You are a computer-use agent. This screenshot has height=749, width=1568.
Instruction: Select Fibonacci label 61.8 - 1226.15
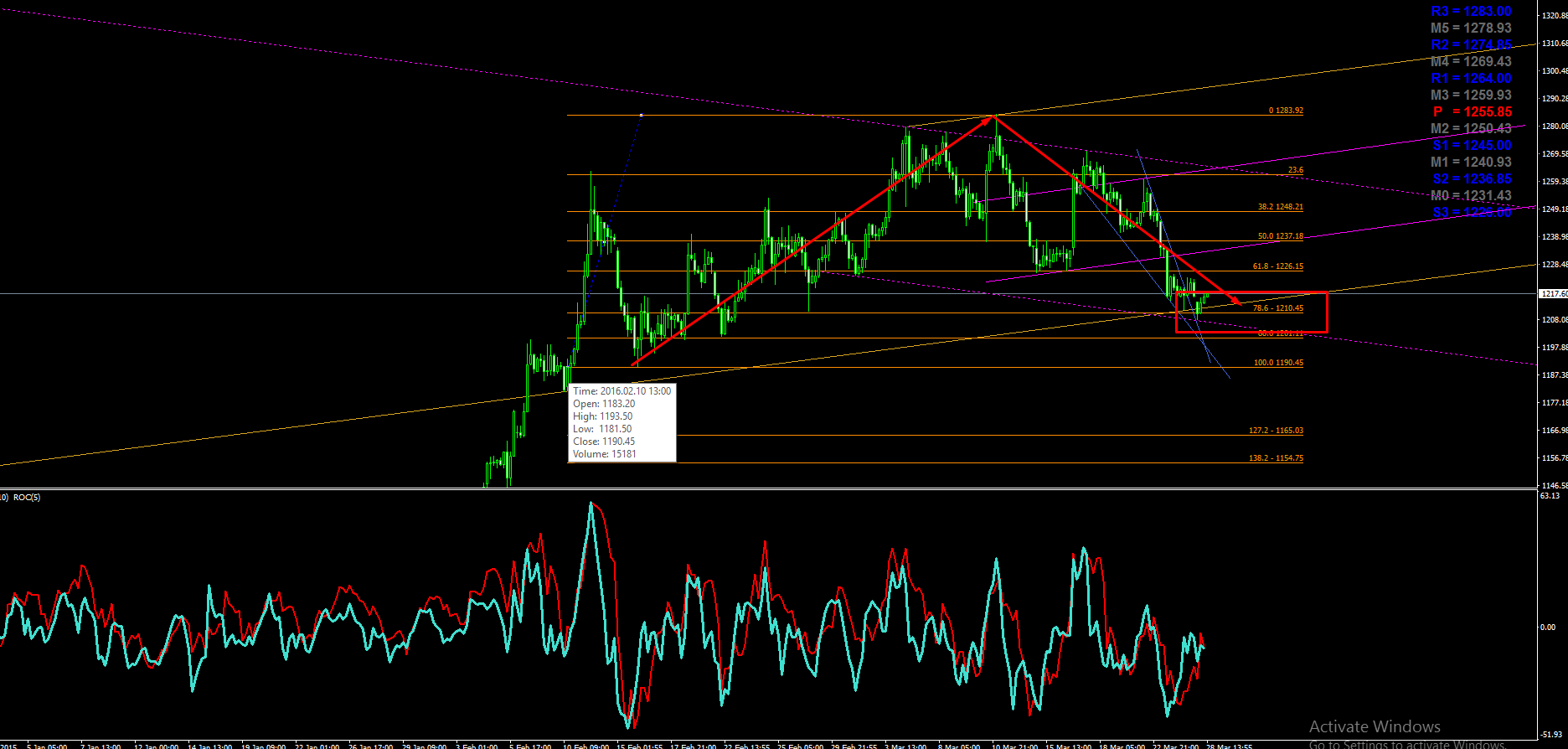[x=1278, y=266]
